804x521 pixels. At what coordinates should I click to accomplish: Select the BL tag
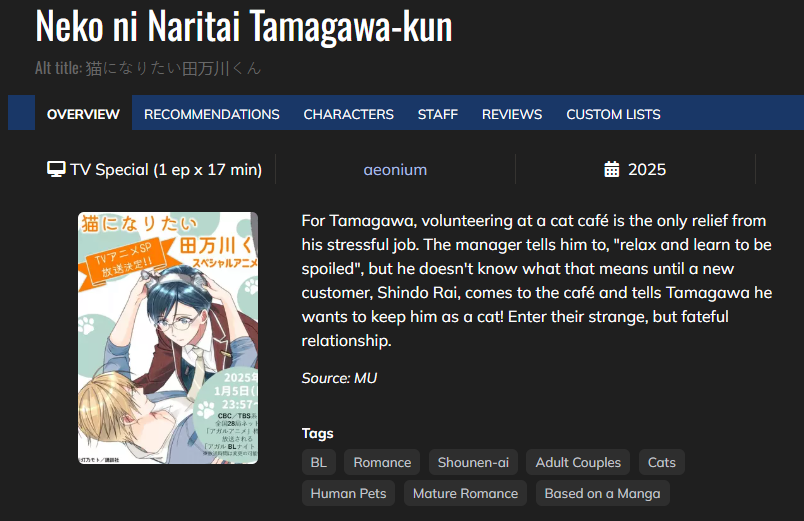[319, 462]
